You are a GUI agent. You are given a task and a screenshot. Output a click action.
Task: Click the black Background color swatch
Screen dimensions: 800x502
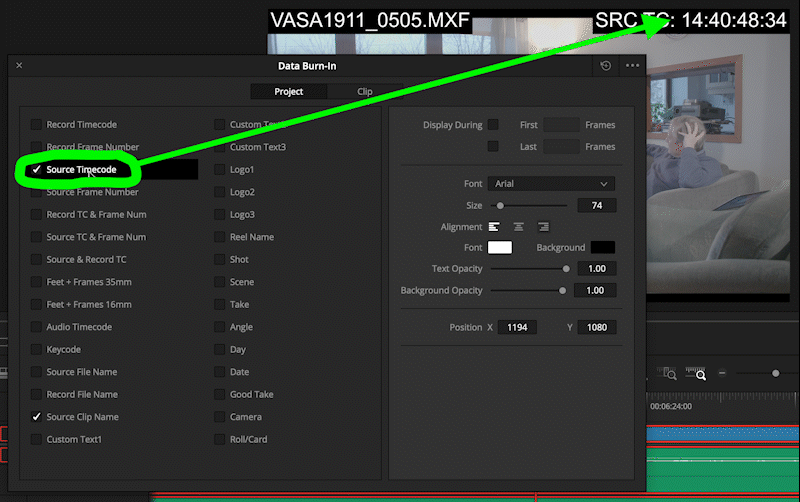point(603,247)
